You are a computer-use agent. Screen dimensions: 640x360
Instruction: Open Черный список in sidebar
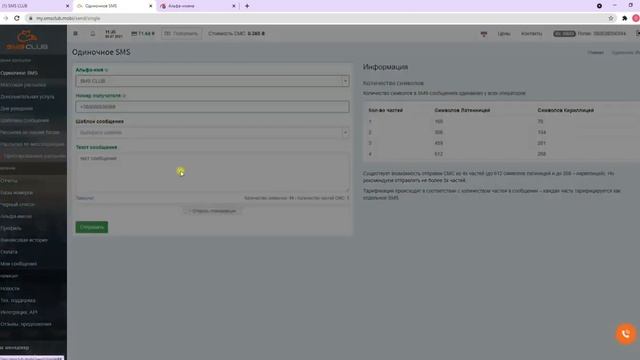coord(17,204)
